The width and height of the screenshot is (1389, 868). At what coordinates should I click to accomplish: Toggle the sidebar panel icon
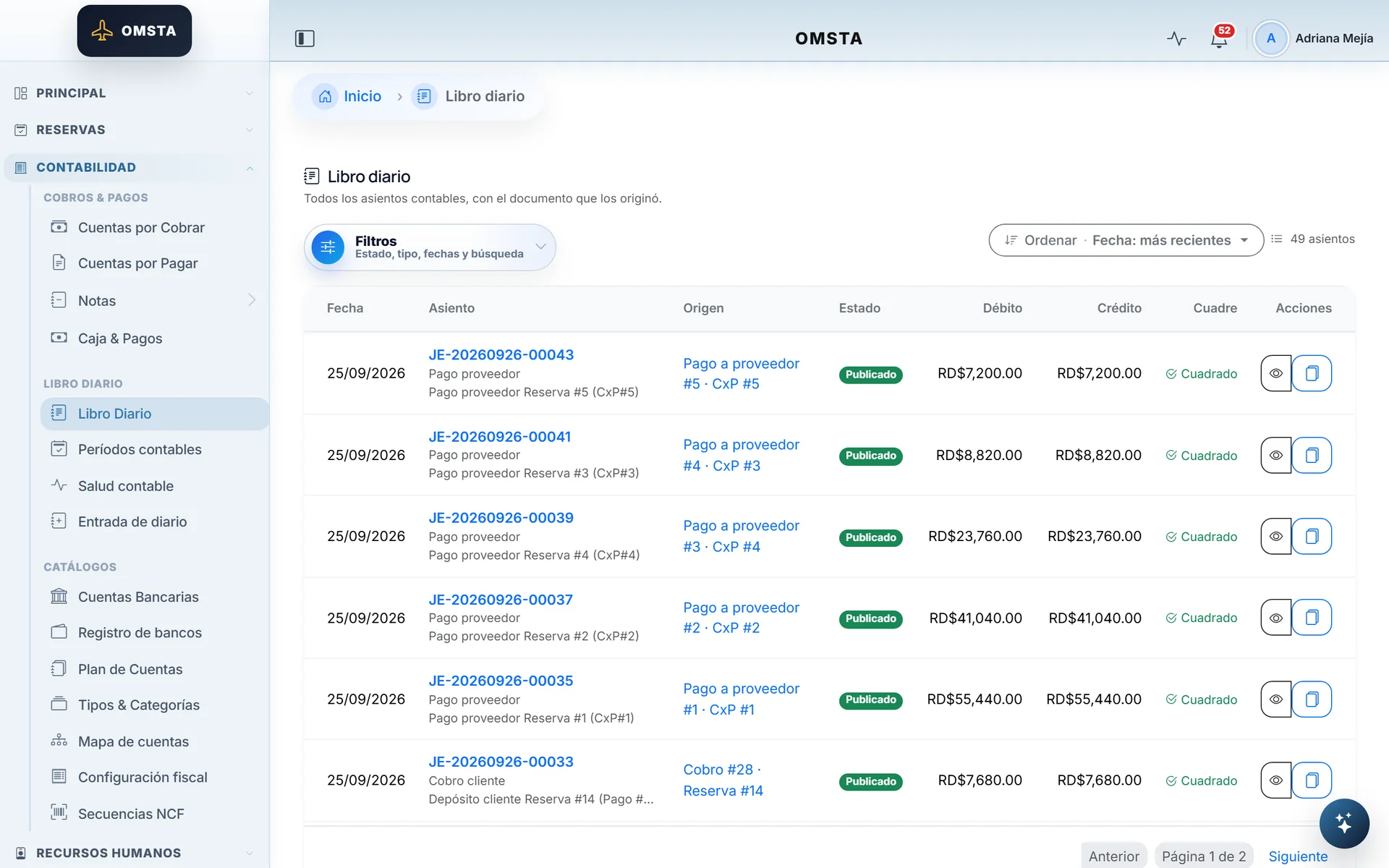point(305,38)
